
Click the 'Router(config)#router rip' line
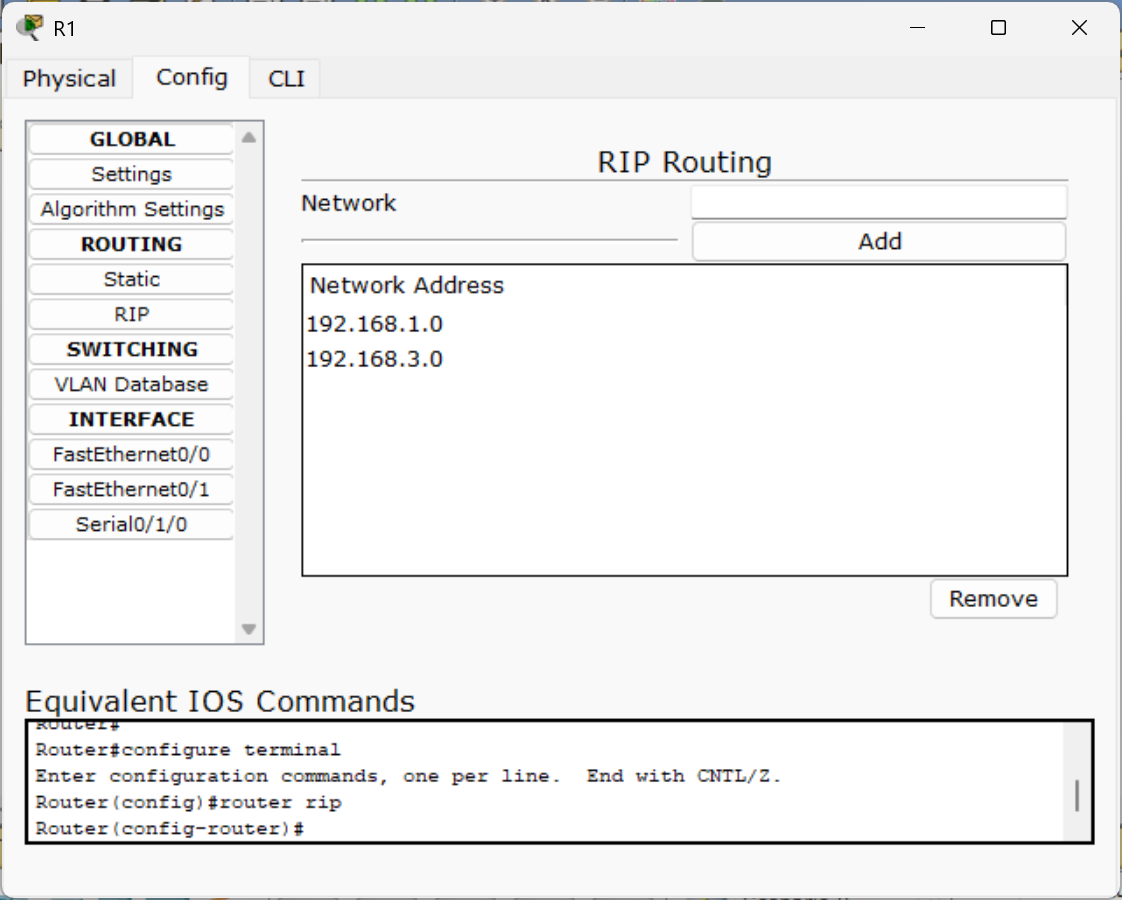pyautogui.click(x=189, y=803)
